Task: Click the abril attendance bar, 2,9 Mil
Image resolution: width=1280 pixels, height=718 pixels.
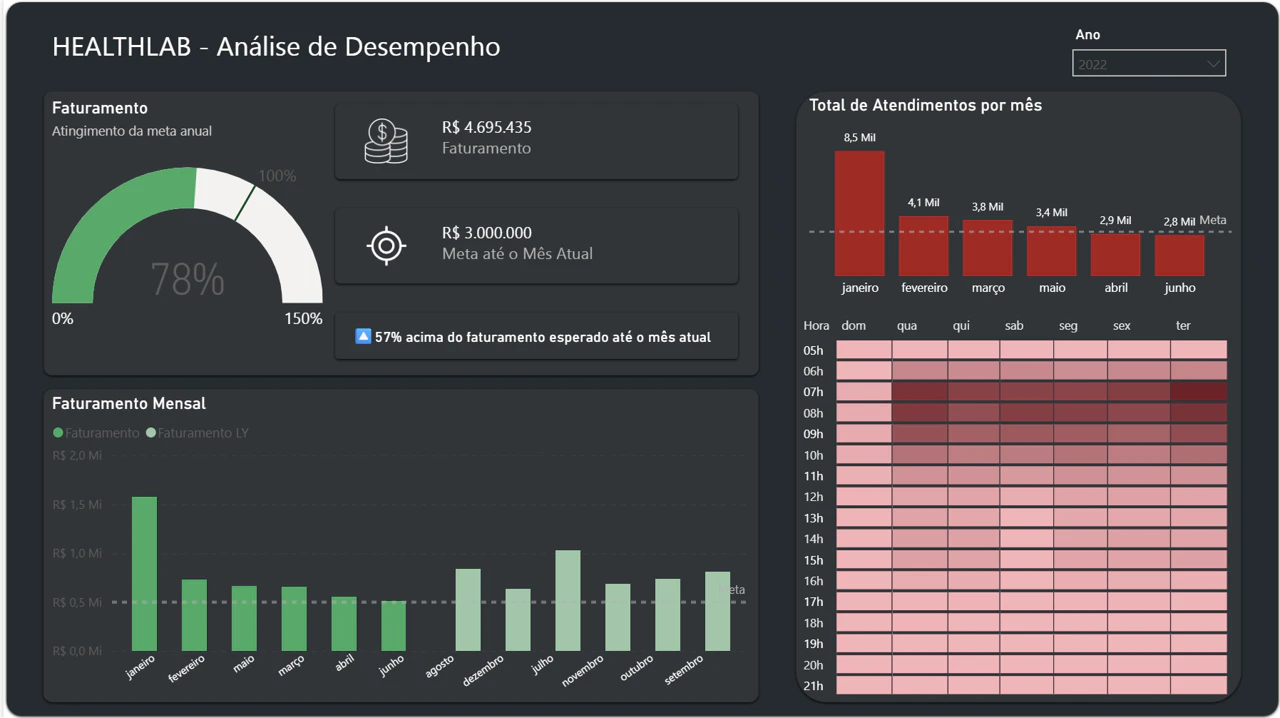Action: click(1116, 255)
